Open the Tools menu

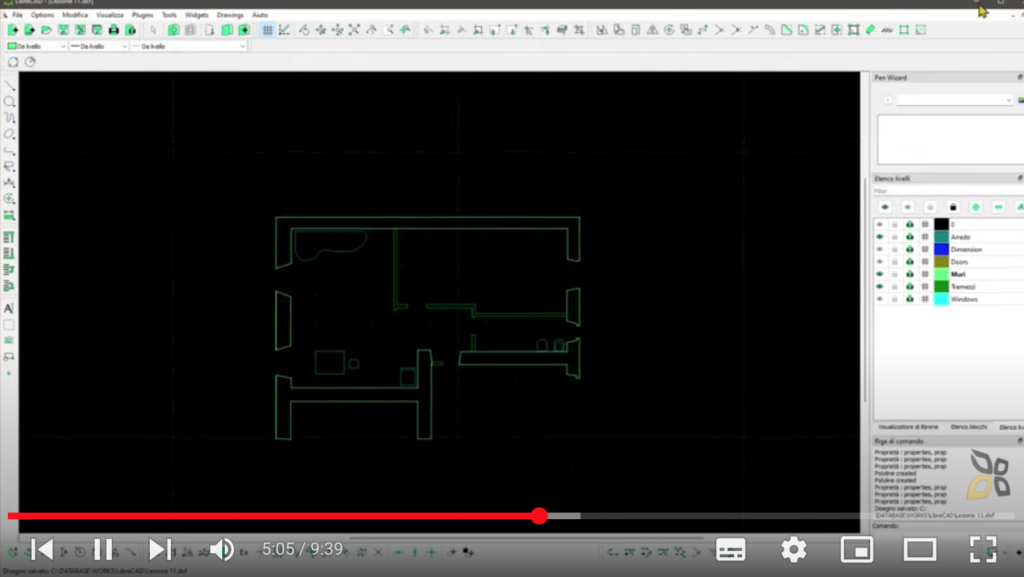(x=169, y=15)
